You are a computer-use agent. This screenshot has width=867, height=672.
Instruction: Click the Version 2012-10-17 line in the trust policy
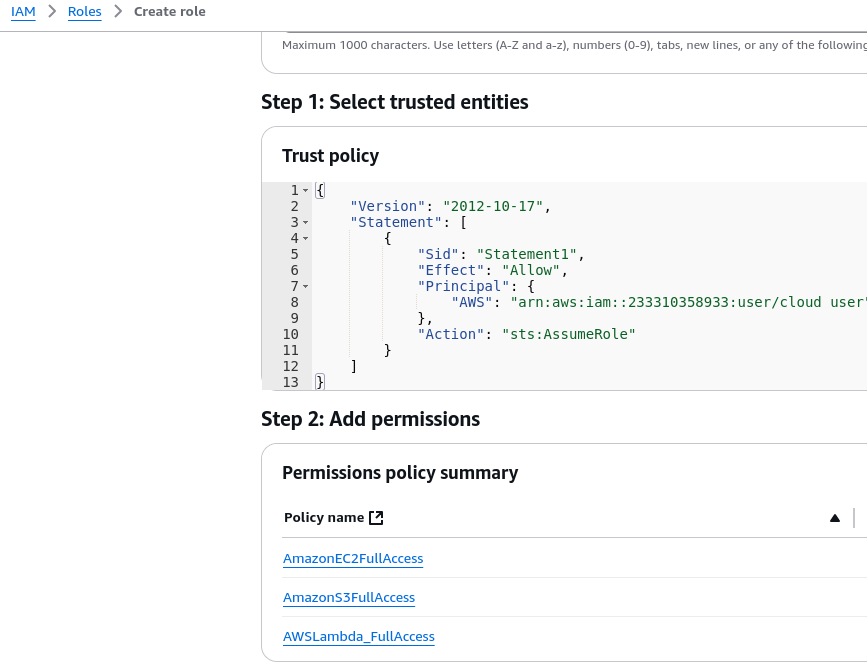click(x=450, y=206)
